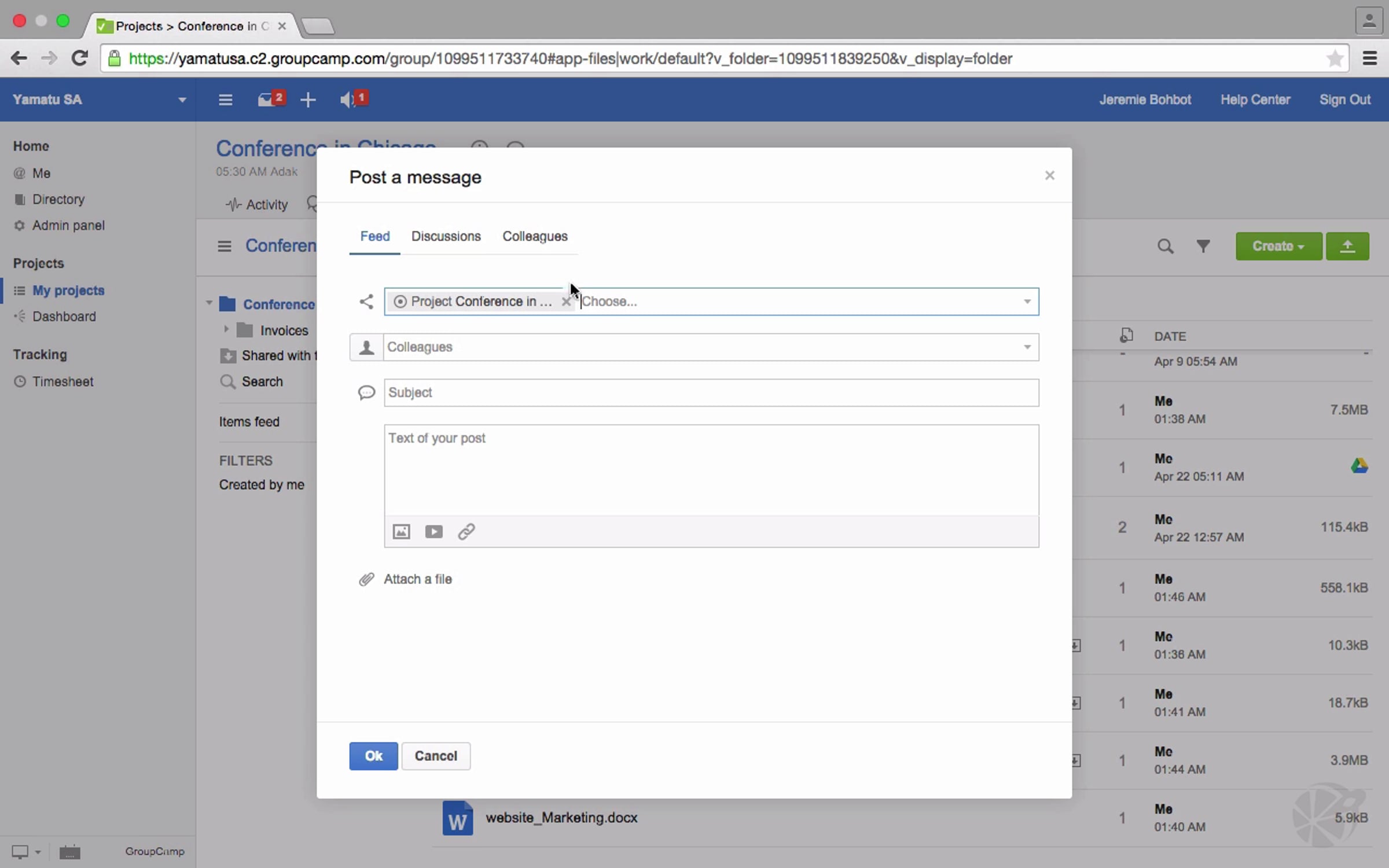The width and height of the screenshot is (1389, 868).
Task: Click the megaphone announcements icon
Action: point(347,100)
